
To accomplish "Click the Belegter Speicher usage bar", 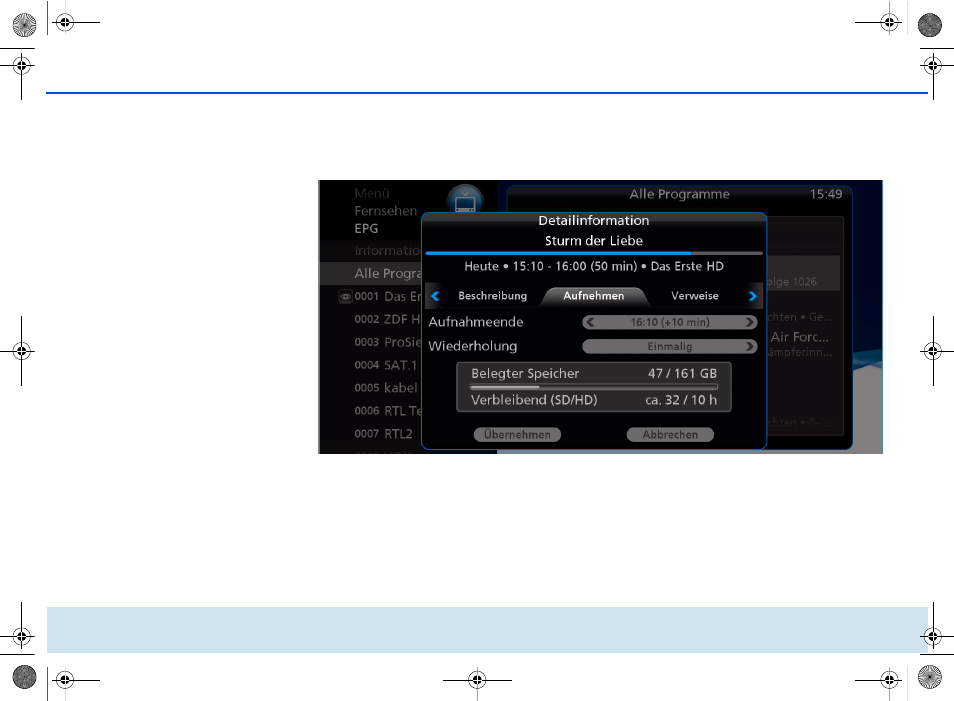I will click(x=594, y=386).
